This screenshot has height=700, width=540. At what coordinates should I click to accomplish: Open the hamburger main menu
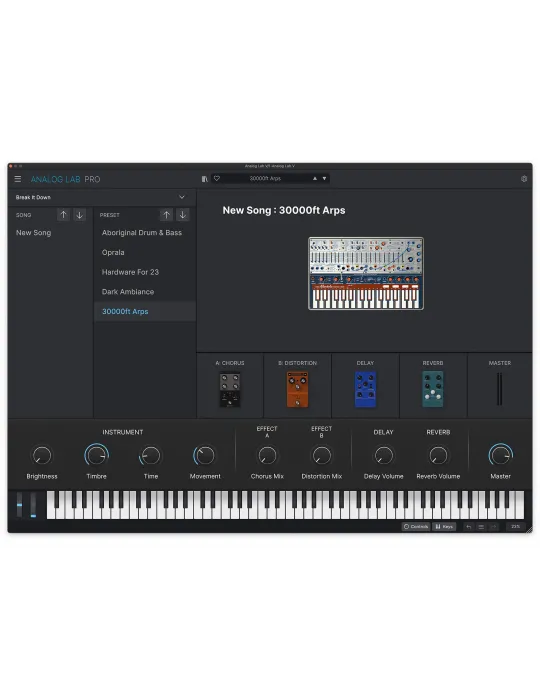click(x=18, y=179)
